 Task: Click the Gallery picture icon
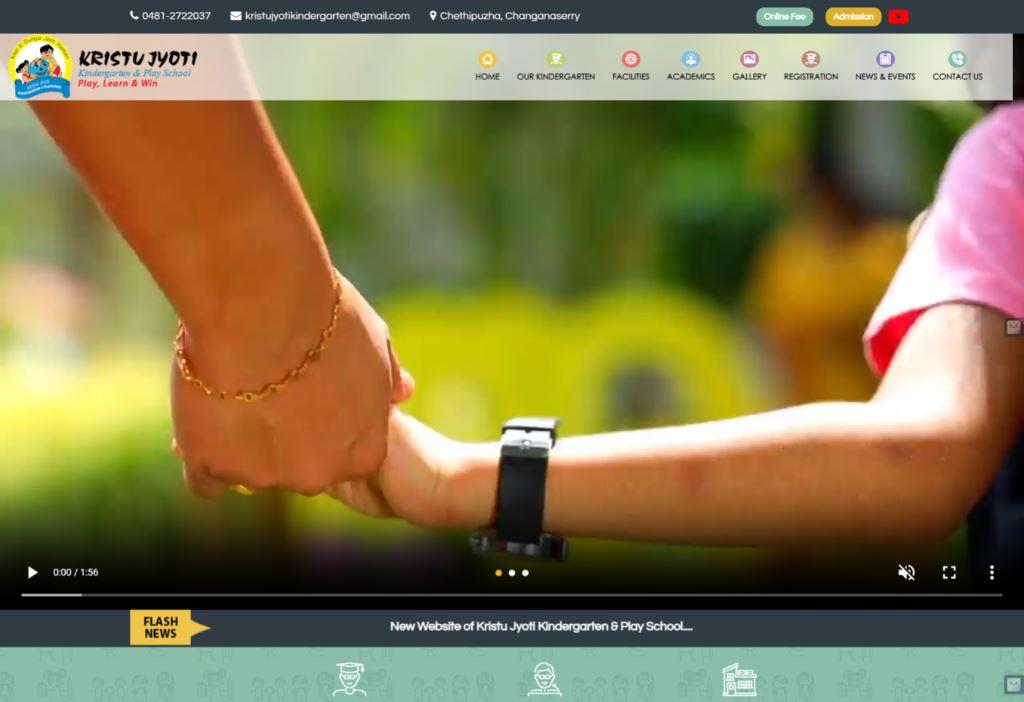point(749,59)
